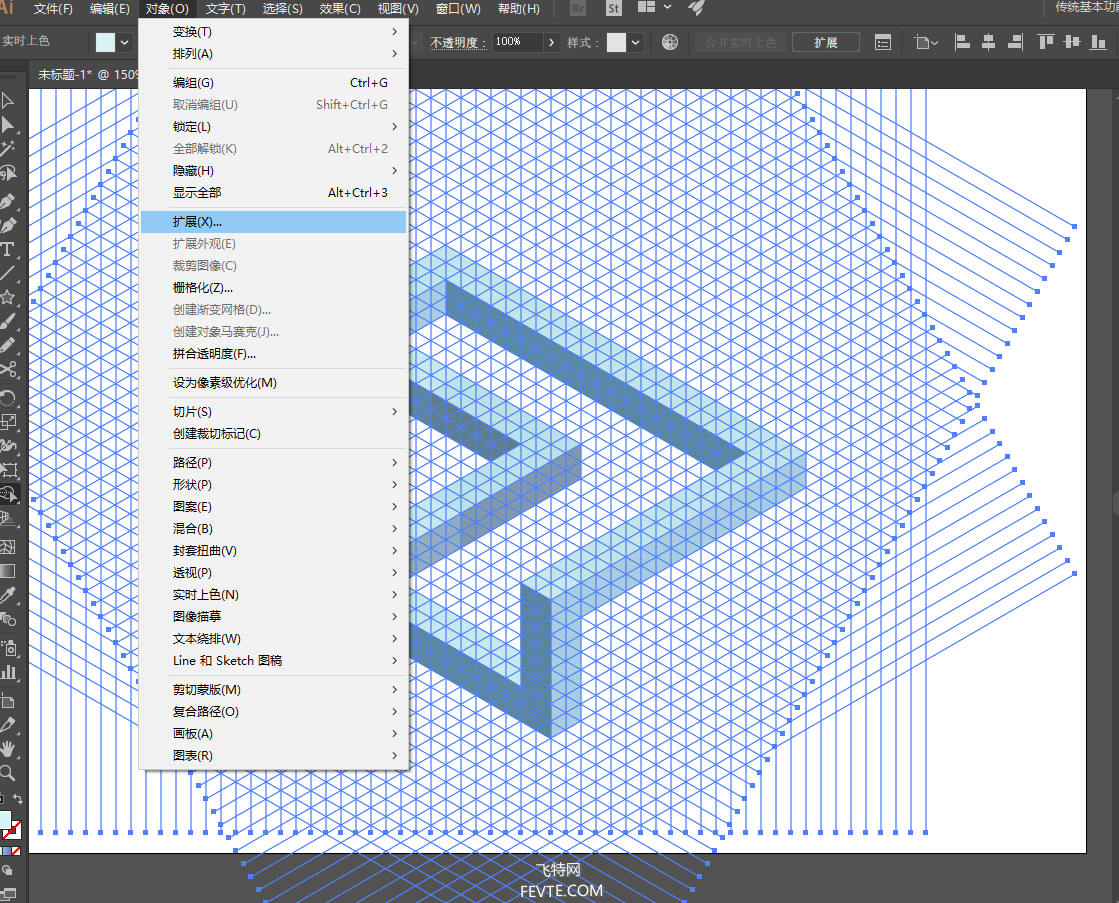Click the Eyedropper tool
Screen dimensions: 1119x903
pyautogui.click(x=8, y=596)
